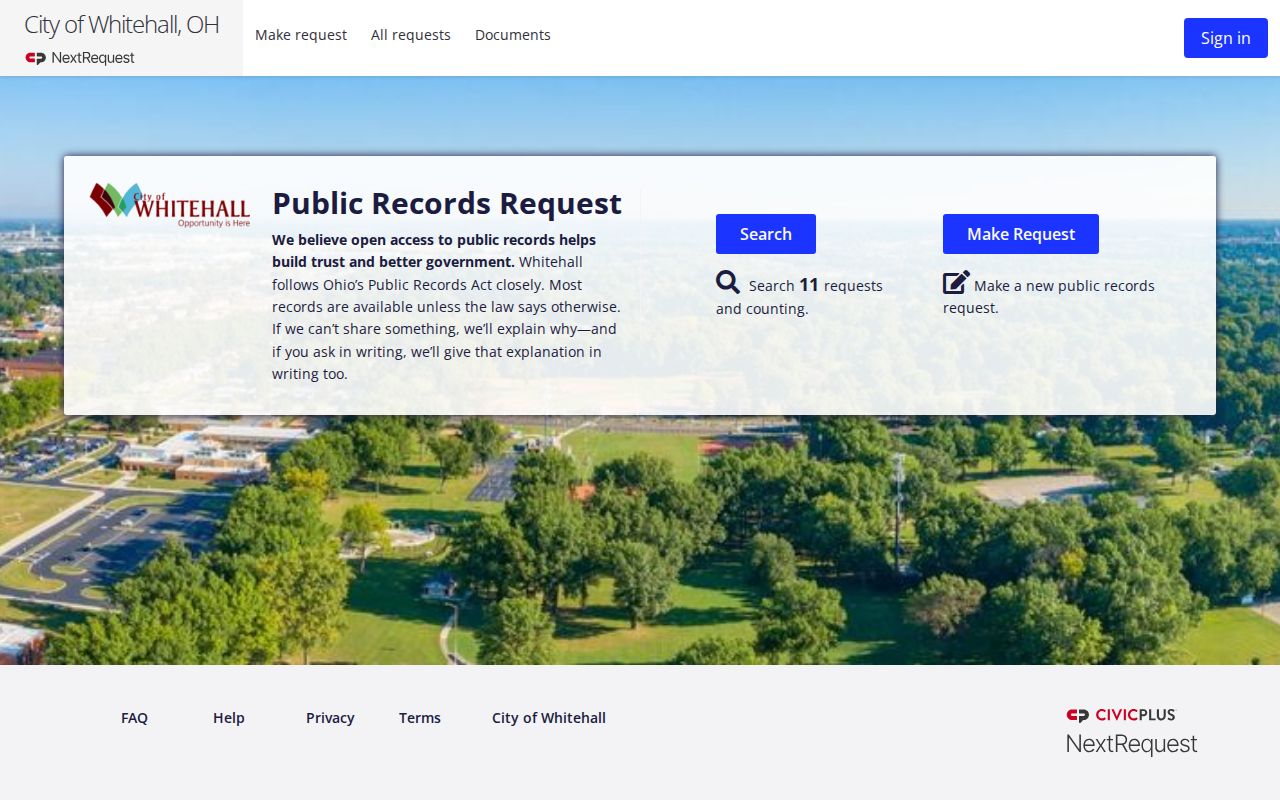Click the NextRequest logo in header
The image size is (1280, 800).
click(80, 58)
